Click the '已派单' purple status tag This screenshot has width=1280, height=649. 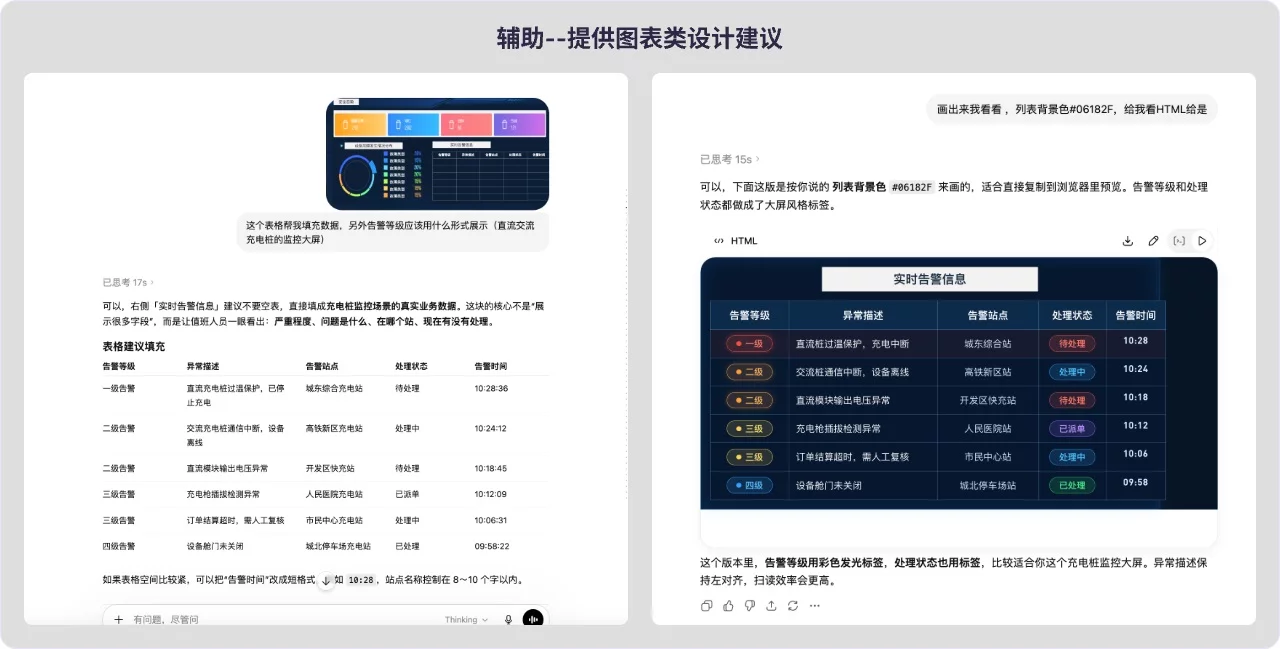pos(1072,429)
